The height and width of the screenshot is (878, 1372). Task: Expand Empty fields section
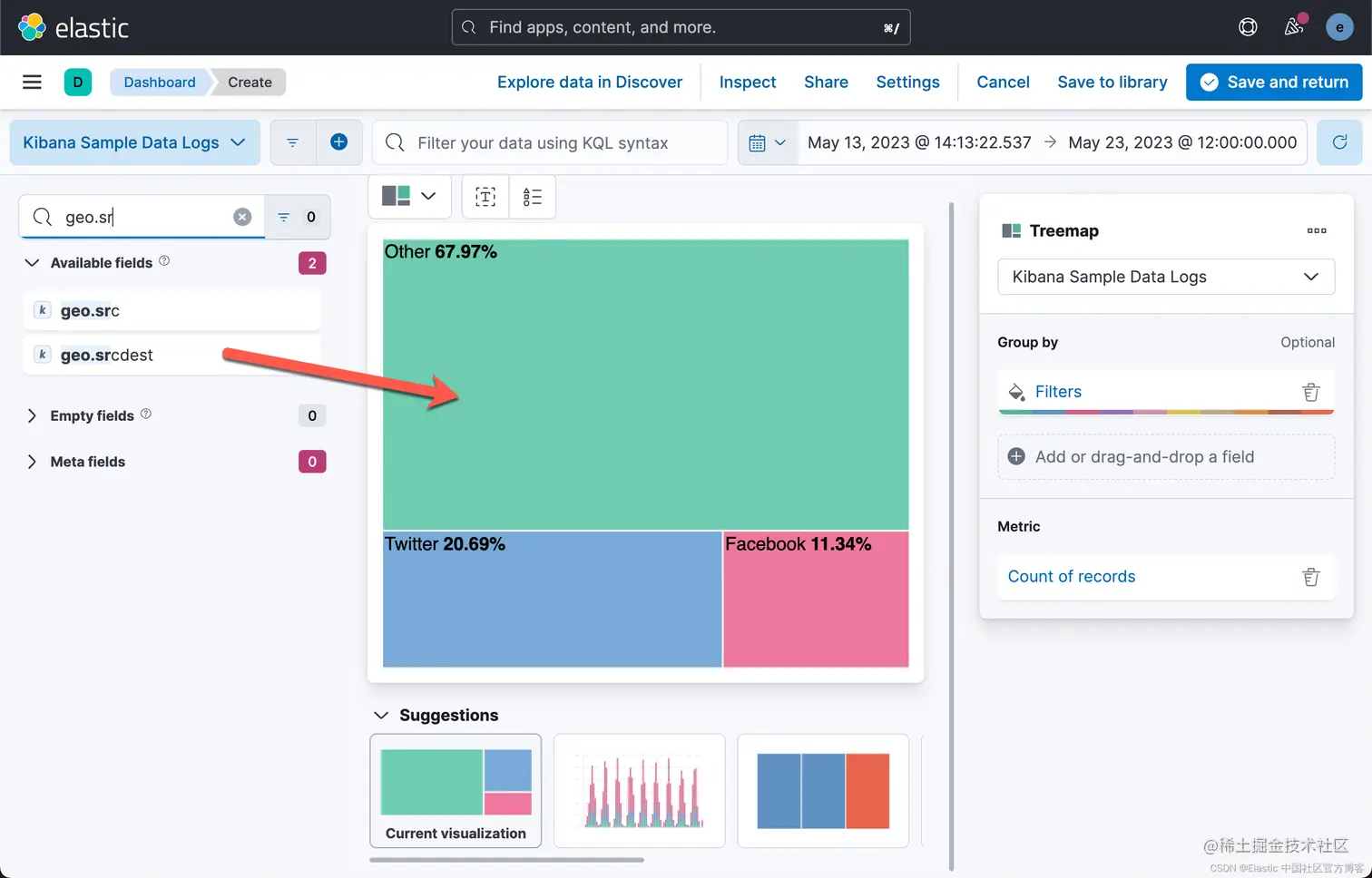[32, 415]
